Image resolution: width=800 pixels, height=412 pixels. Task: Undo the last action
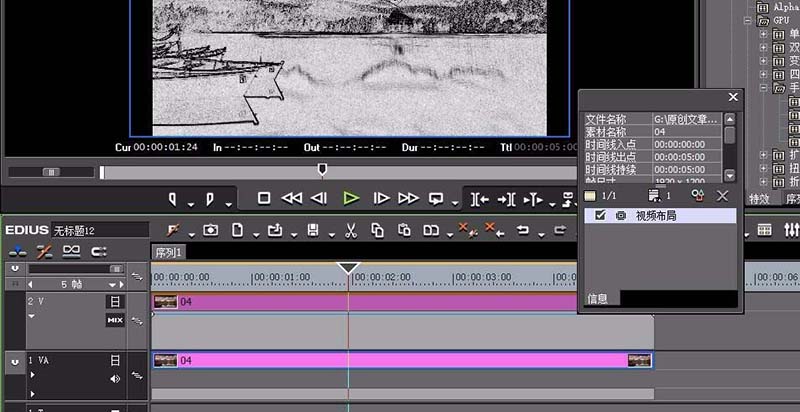(522, 230)
